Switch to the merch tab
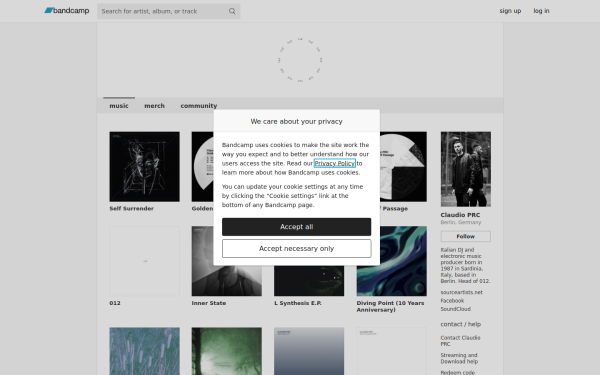 pyautogui.click(x=155, y=106)
